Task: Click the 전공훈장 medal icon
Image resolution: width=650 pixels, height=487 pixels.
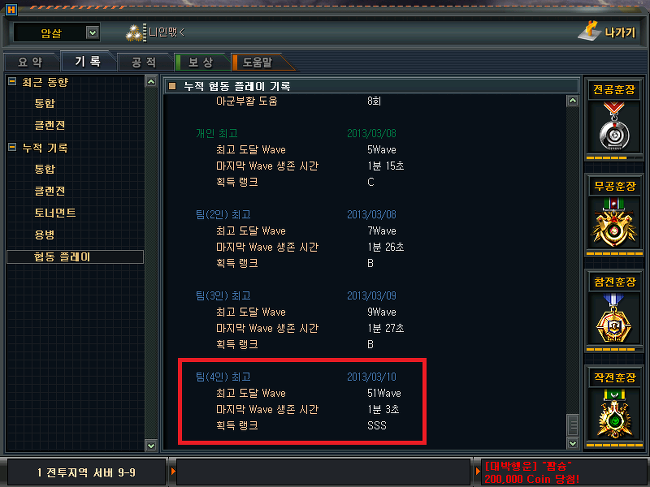Action: pos(614,127)
